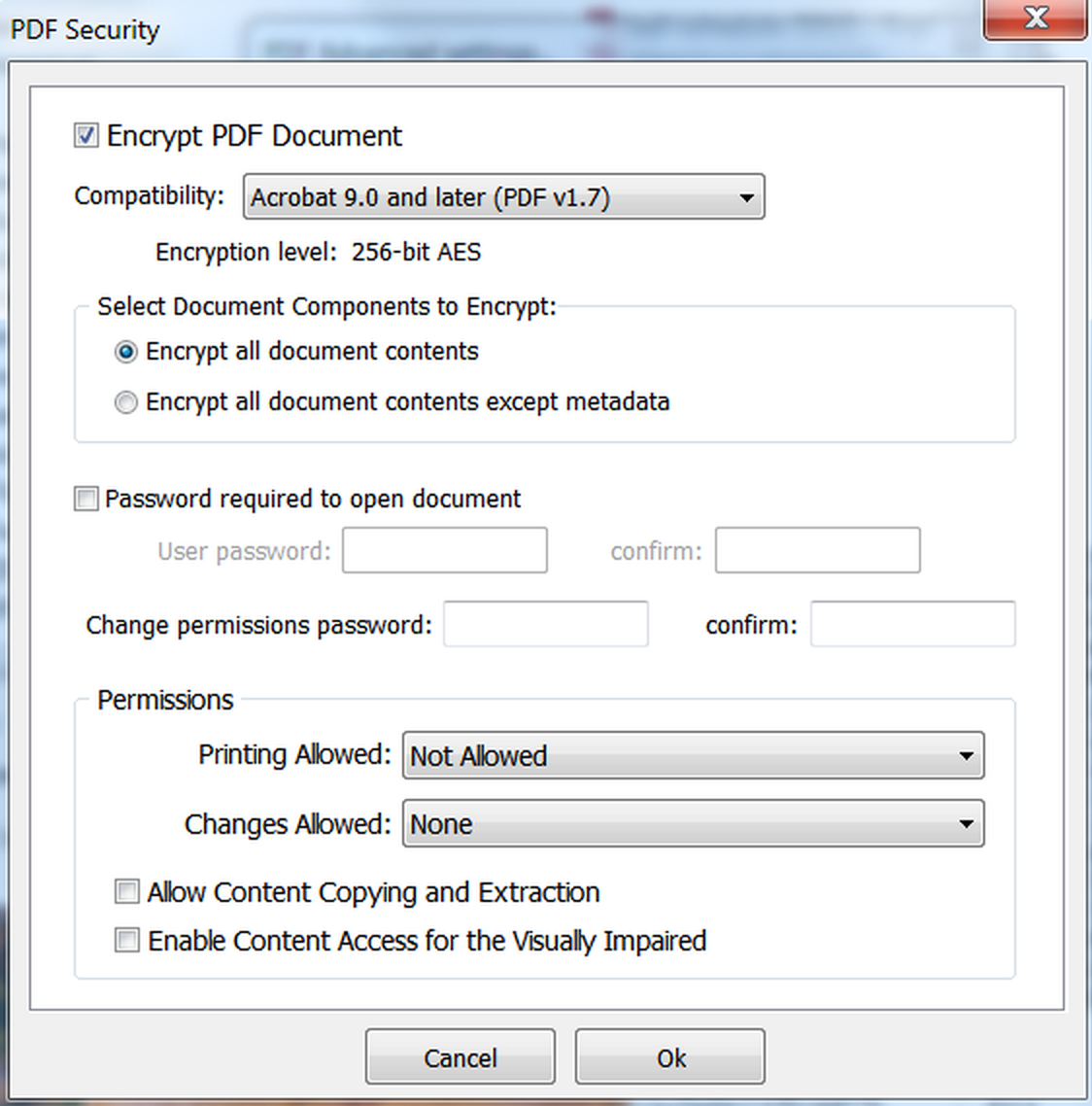
Task: Check Allow Content Copying and Extraction
Action: (127, 891)
